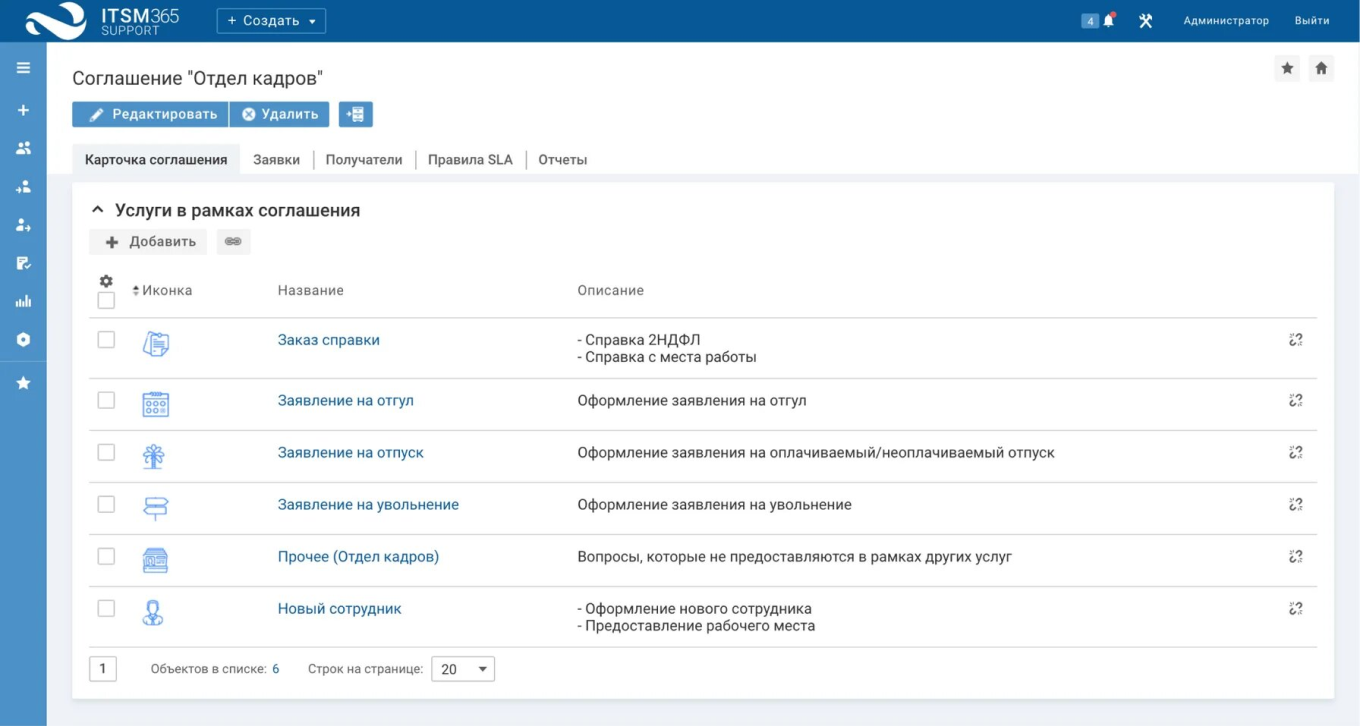Open the hamburger menu in the sidebar
This screenshot has width=1360, height=726.
(x=23, y=68)
